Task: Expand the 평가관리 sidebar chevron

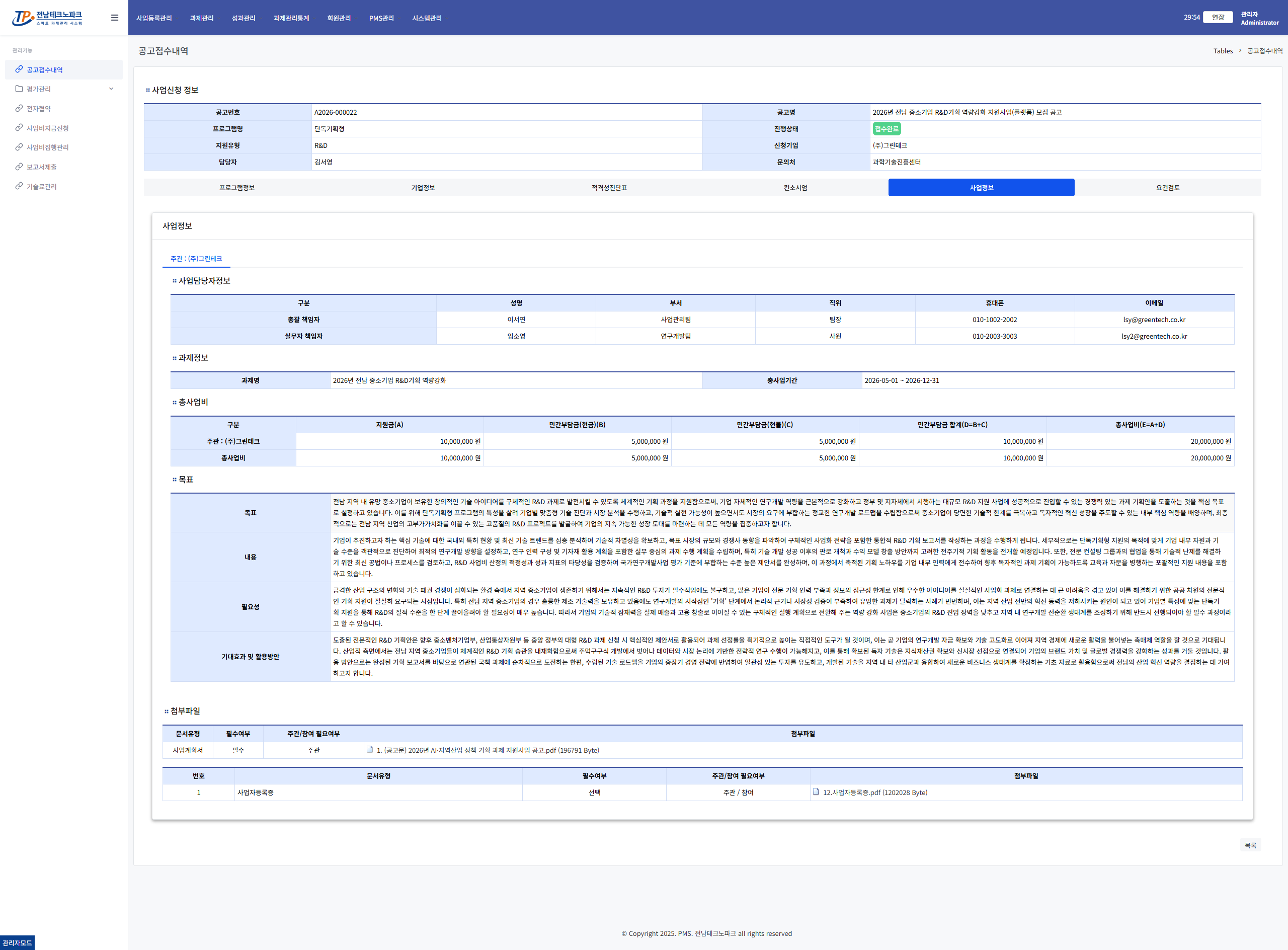Action: tap(111, 89)
